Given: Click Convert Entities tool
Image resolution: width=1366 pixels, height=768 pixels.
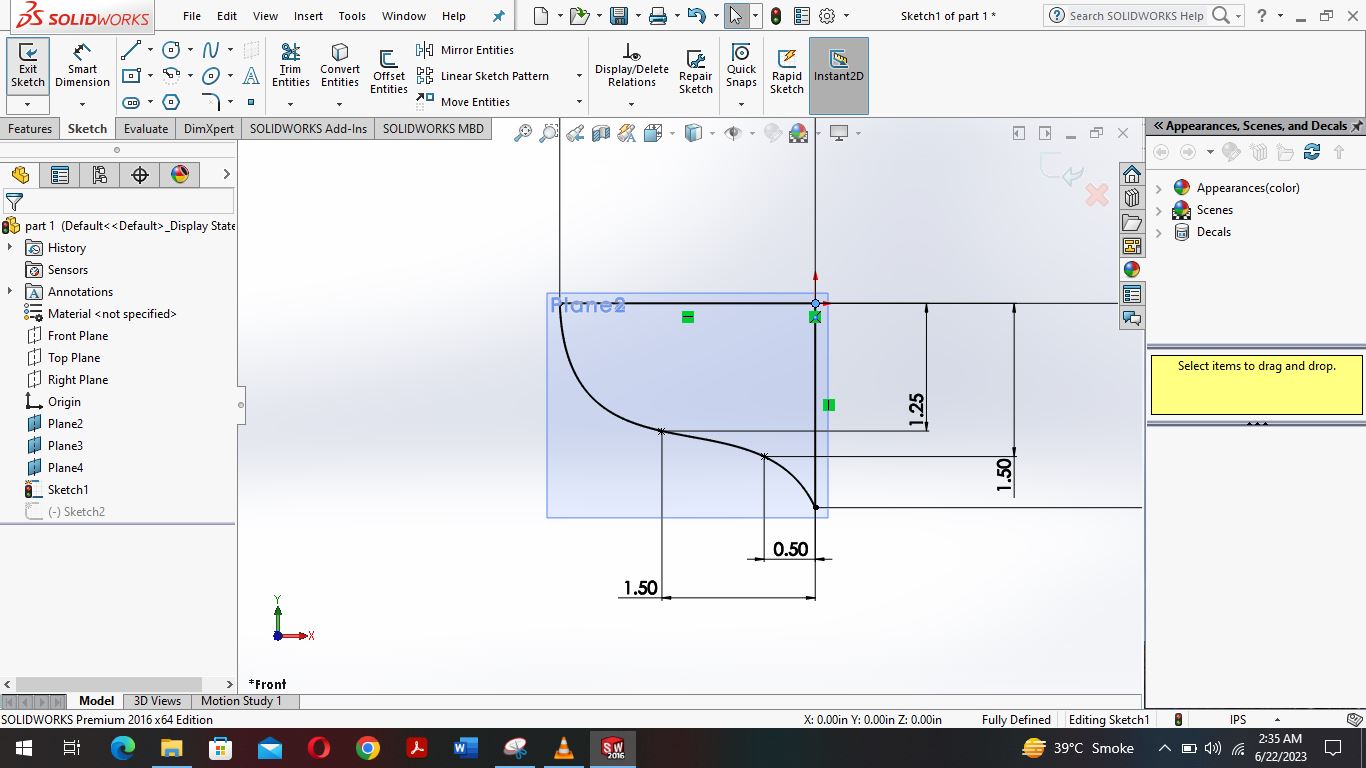Looking at the screenshot, I should point(340,66).
